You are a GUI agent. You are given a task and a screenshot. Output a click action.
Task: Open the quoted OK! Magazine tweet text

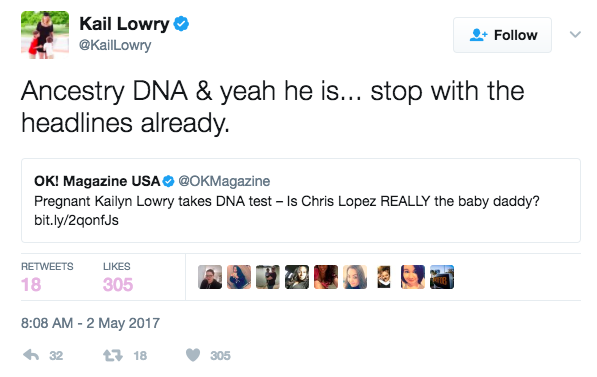(287, 201)
